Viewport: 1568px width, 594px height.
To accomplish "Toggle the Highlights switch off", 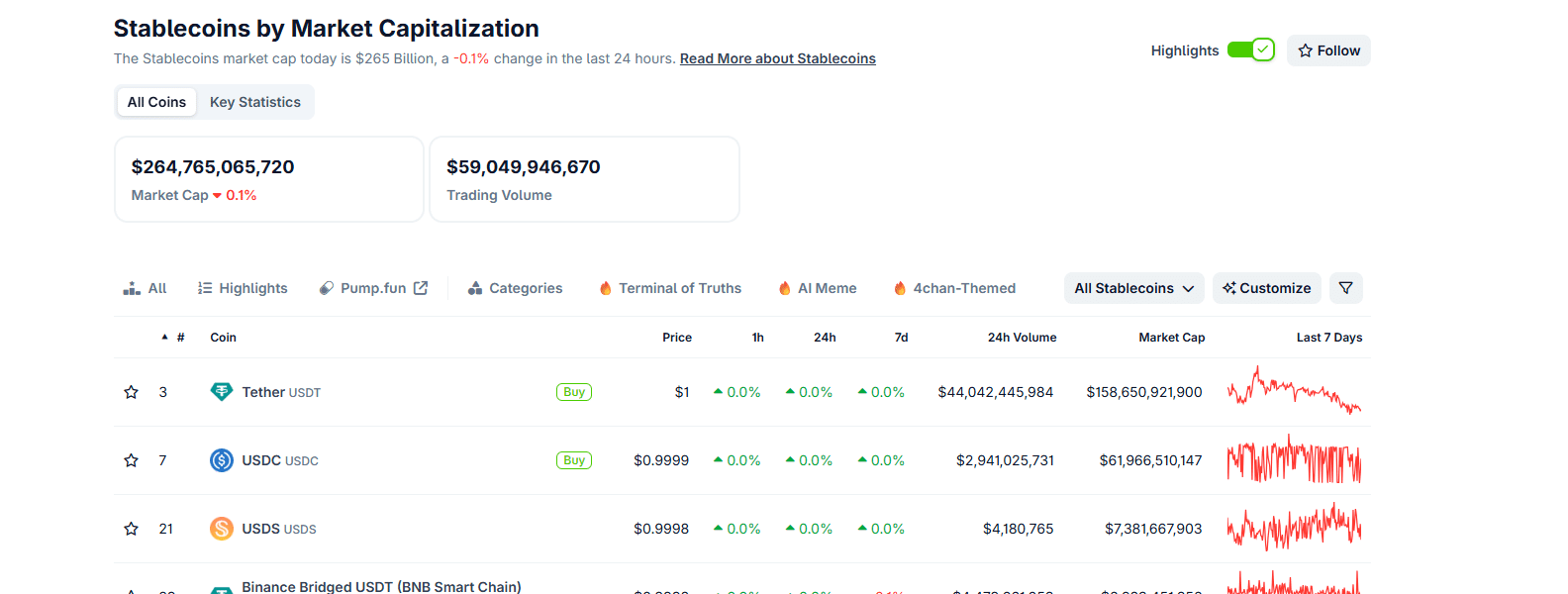I will coord(1250,49).
